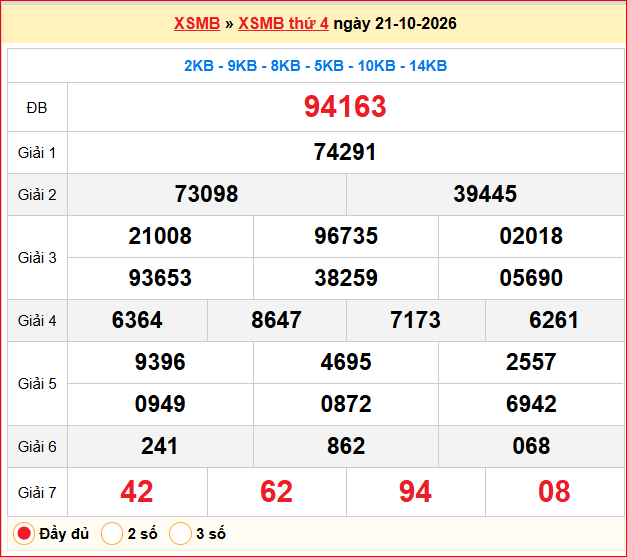Click the Giải 6 number 241
The width and height of the screenshot is (627, 557).
click(x=159, y=446)
